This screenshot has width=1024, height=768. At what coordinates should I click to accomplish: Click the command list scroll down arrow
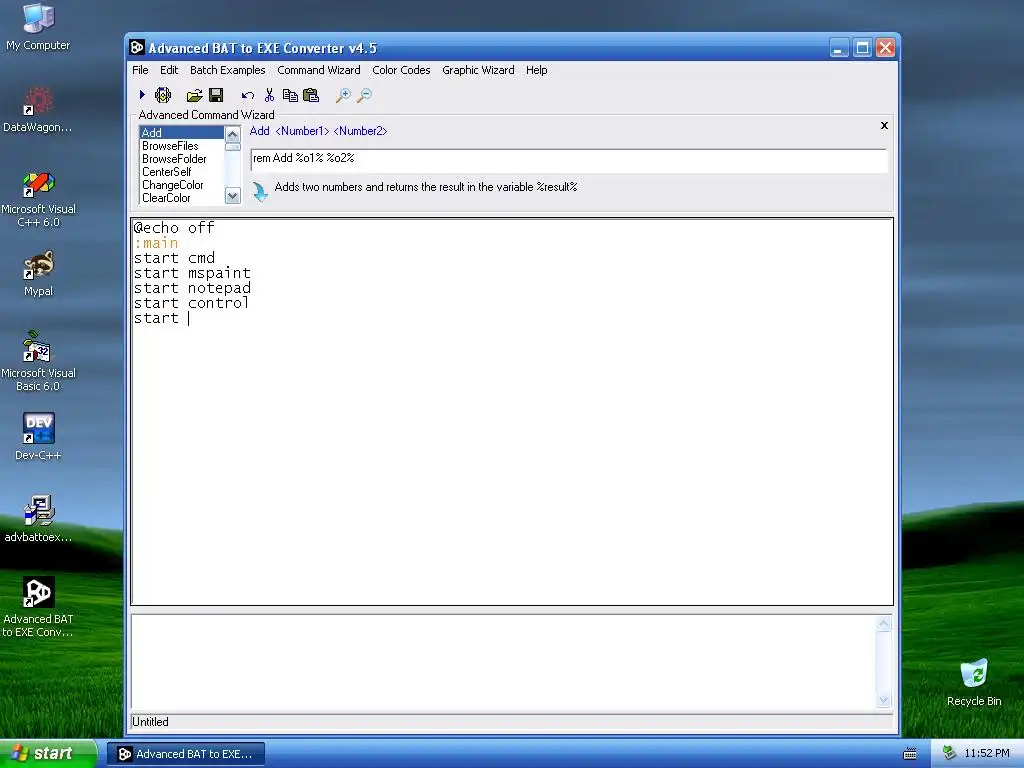coord(232,195)
